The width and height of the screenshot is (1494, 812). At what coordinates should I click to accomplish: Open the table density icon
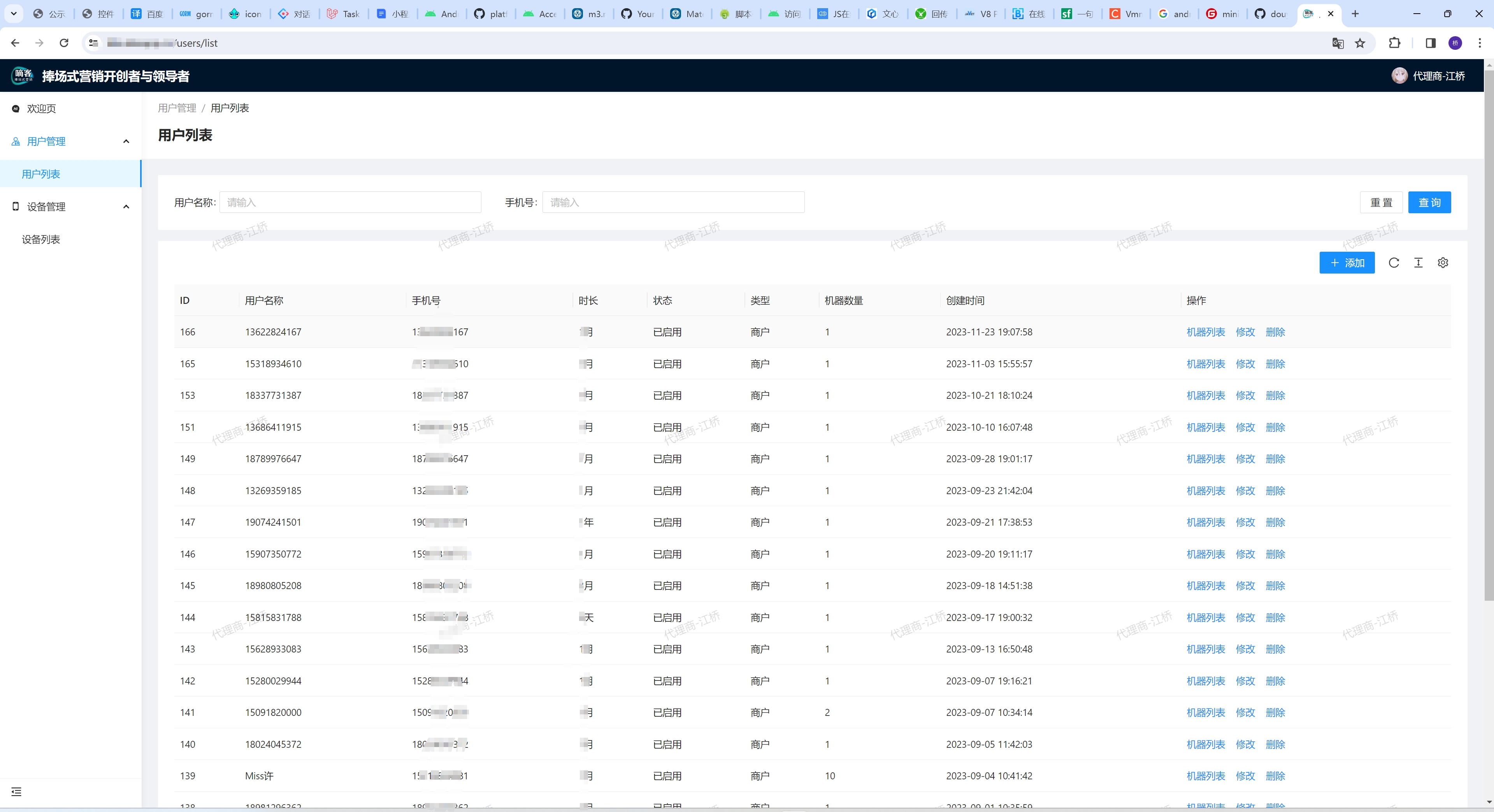click(x=1418, y=263)
